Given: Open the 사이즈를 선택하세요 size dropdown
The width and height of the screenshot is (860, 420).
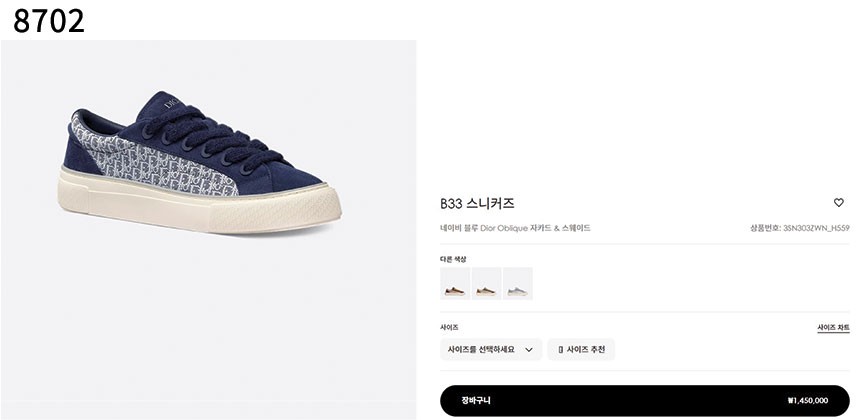Looking at the screenshot, I should 491,350.
